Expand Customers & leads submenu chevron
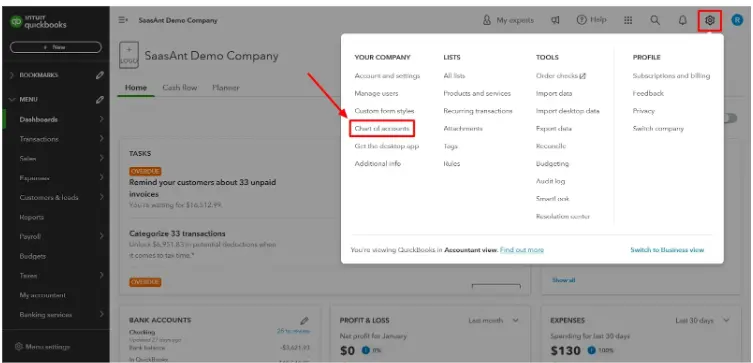753x363 pixels. click(101, 197)
